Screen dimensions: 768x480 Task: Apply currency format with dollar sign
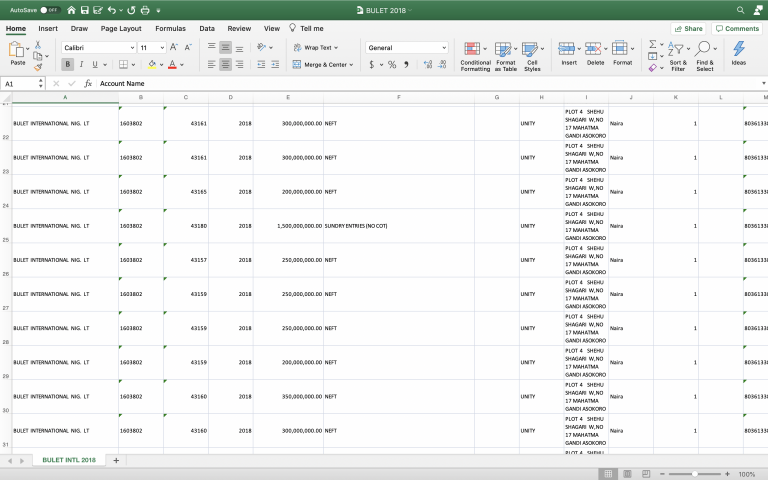tap(372, 64)
